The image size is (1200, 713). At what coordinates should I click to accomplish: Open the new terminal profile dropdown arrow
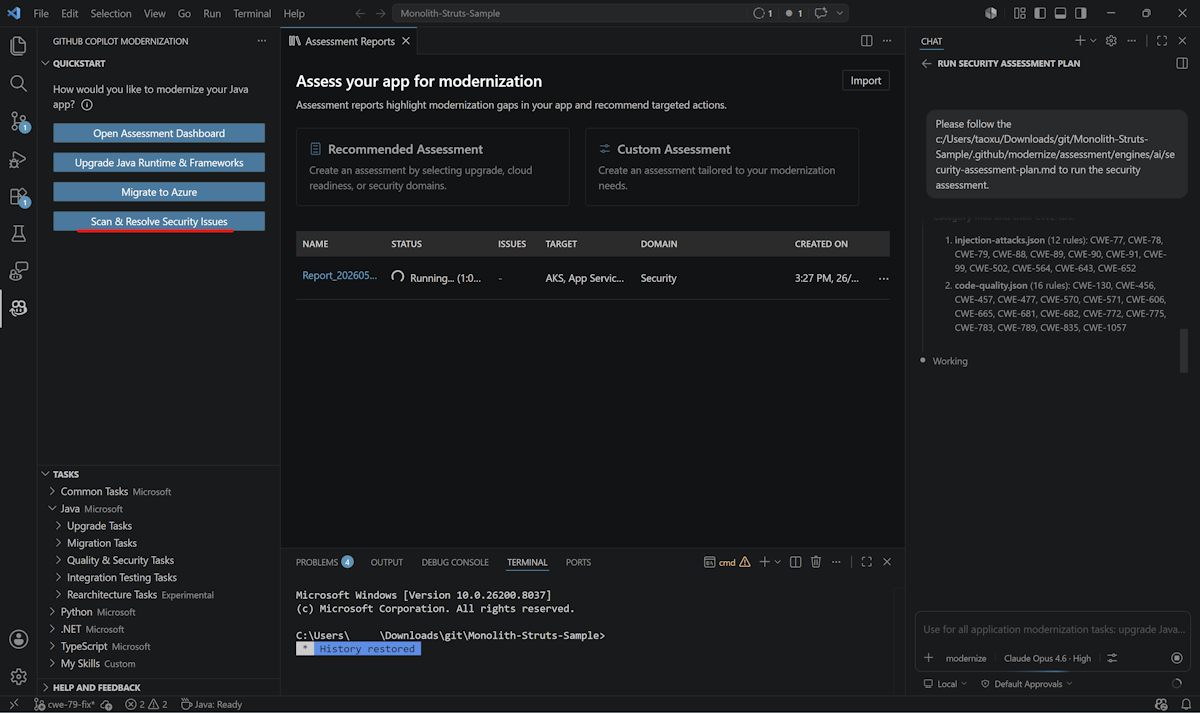coord(778,562)
